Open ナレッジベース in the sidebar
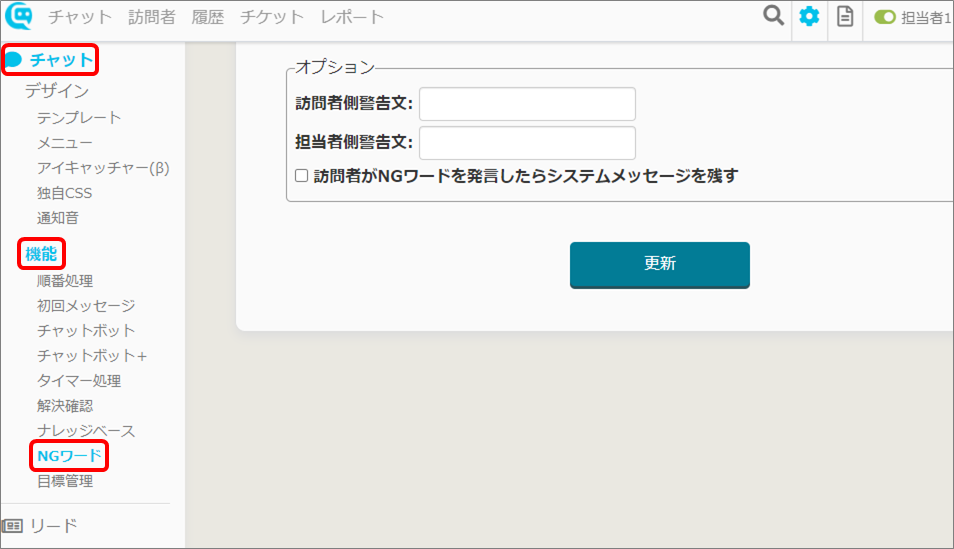The image size is (954, 549). pyautogui.click(x=86, y=431)
